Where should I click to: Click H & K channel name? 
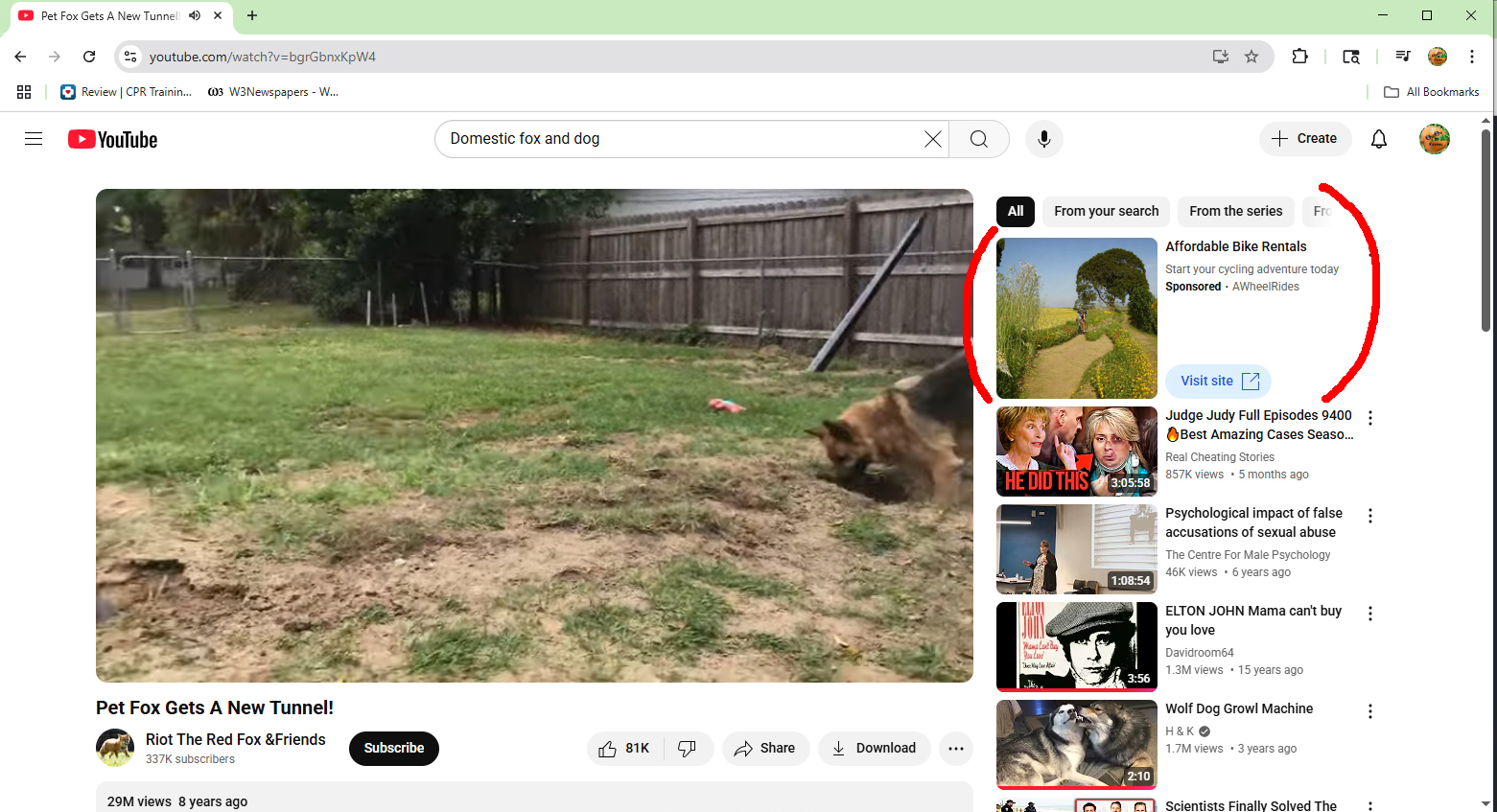1180,731
